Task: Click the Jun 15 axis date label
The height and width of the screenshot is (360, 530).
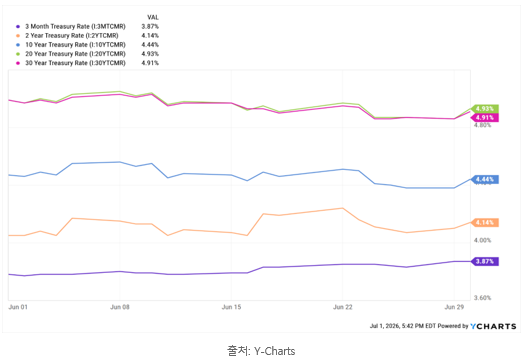Action: tap(231, 307)
